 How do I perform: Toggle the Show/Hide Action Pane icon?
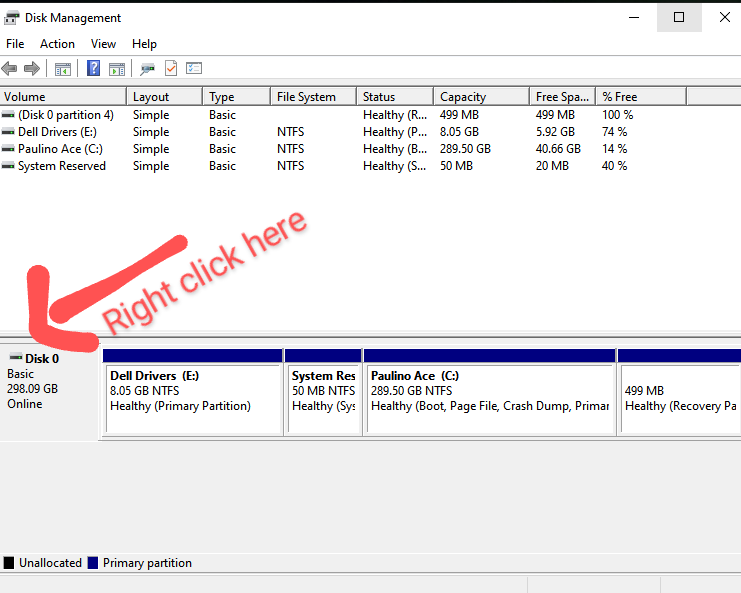click(117, 69)
